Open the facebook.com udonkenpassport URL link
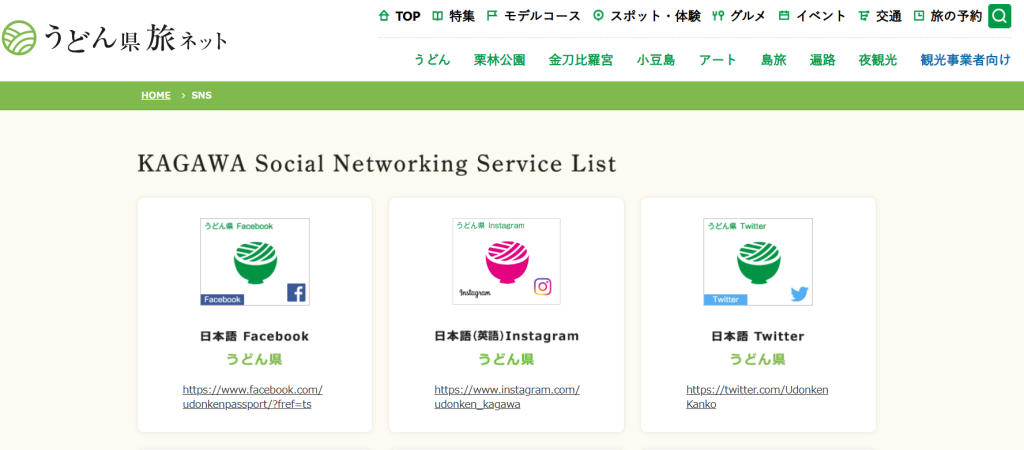 pyautogui.click(x=252, y=397)
